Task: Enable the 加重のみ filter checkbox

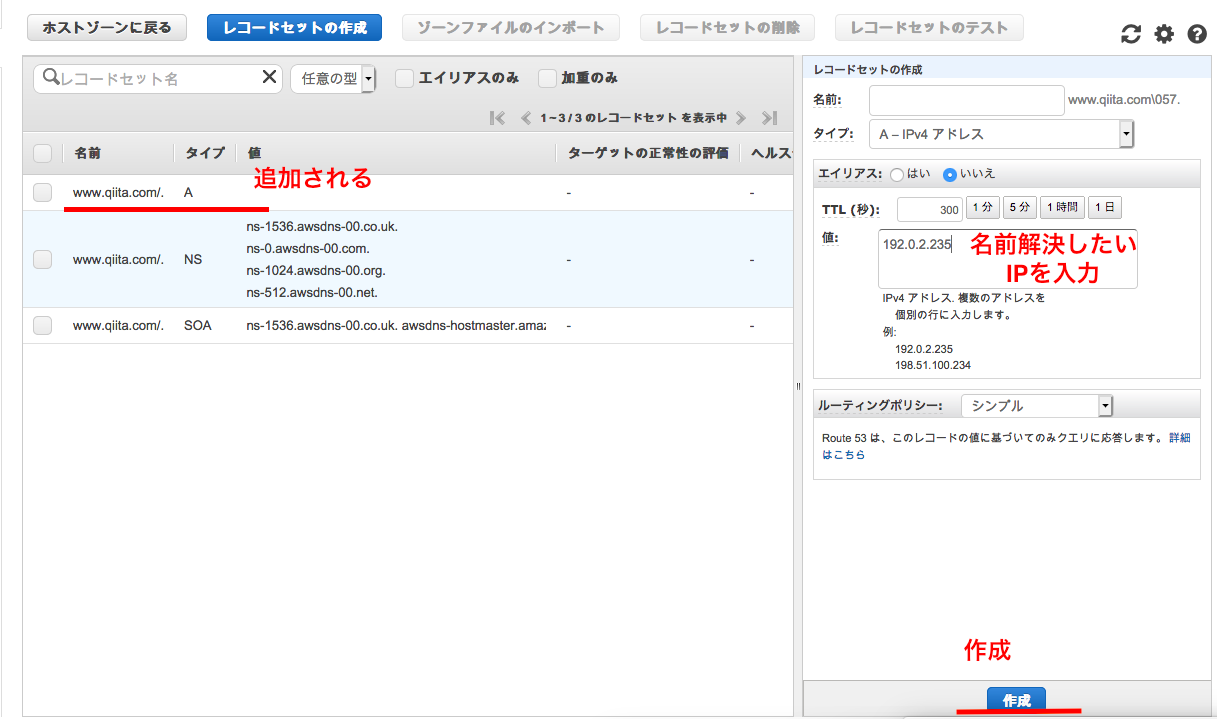Action: click(x=547, y=77)
